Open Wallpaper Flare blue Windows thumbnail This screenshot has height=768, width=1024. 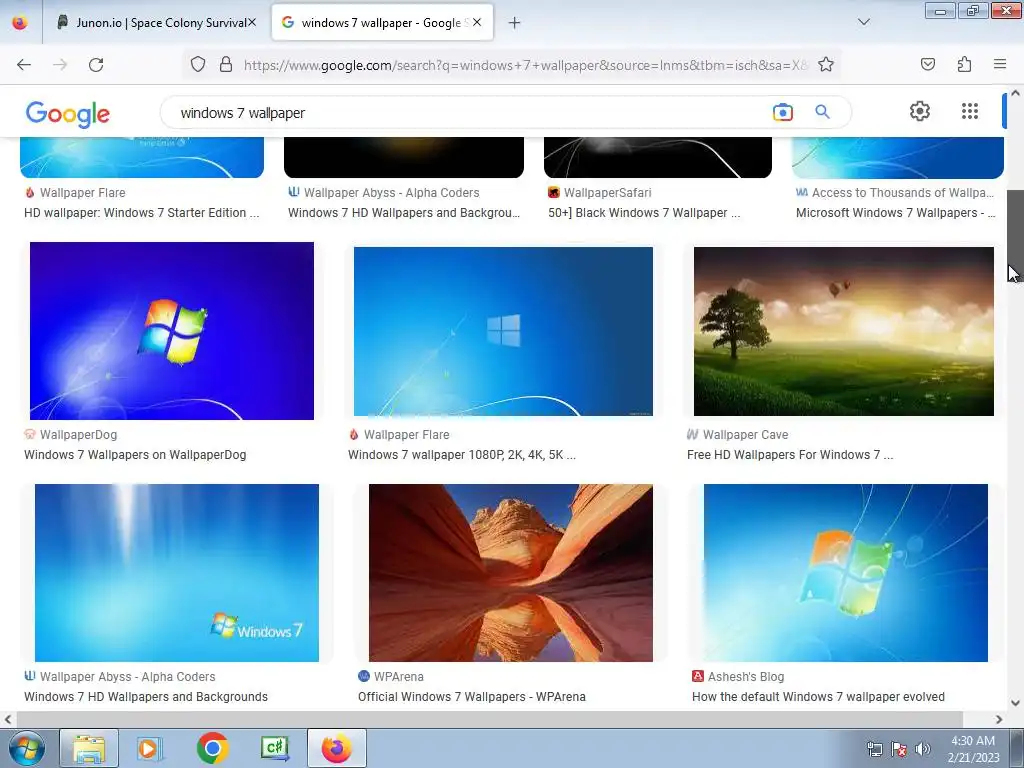[503, 331]
